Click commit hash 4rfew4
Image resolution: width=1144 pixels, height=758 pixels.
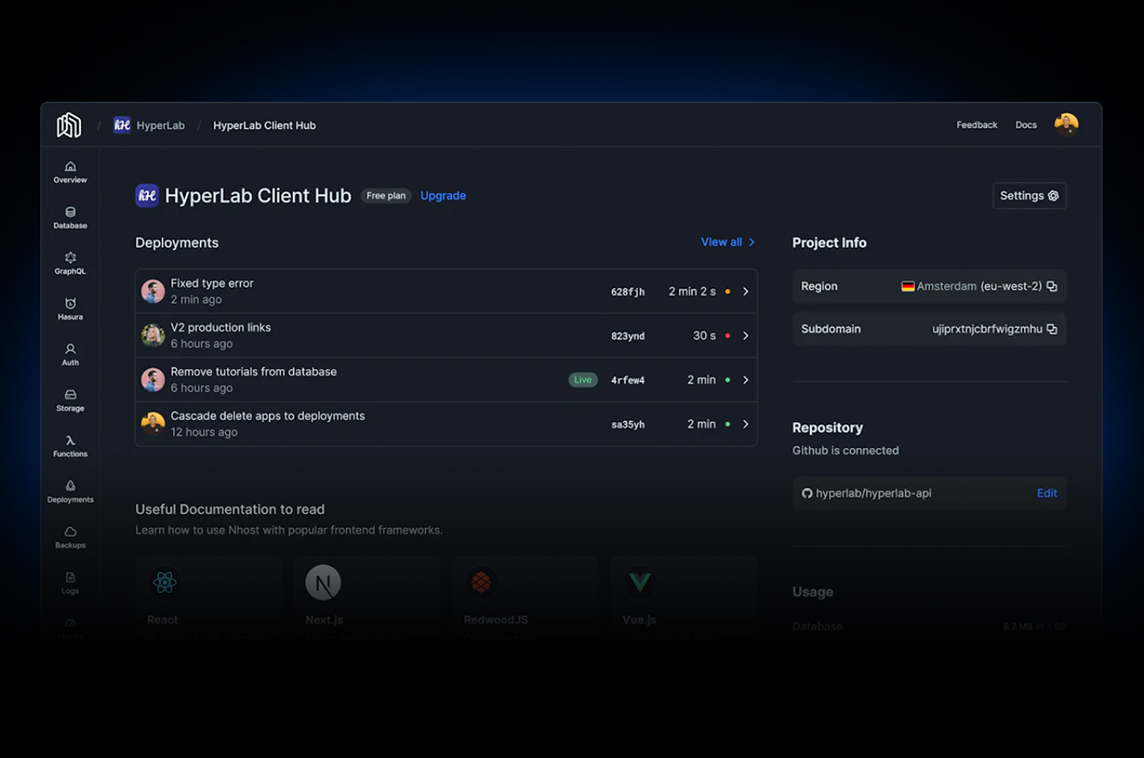point(627,380)
